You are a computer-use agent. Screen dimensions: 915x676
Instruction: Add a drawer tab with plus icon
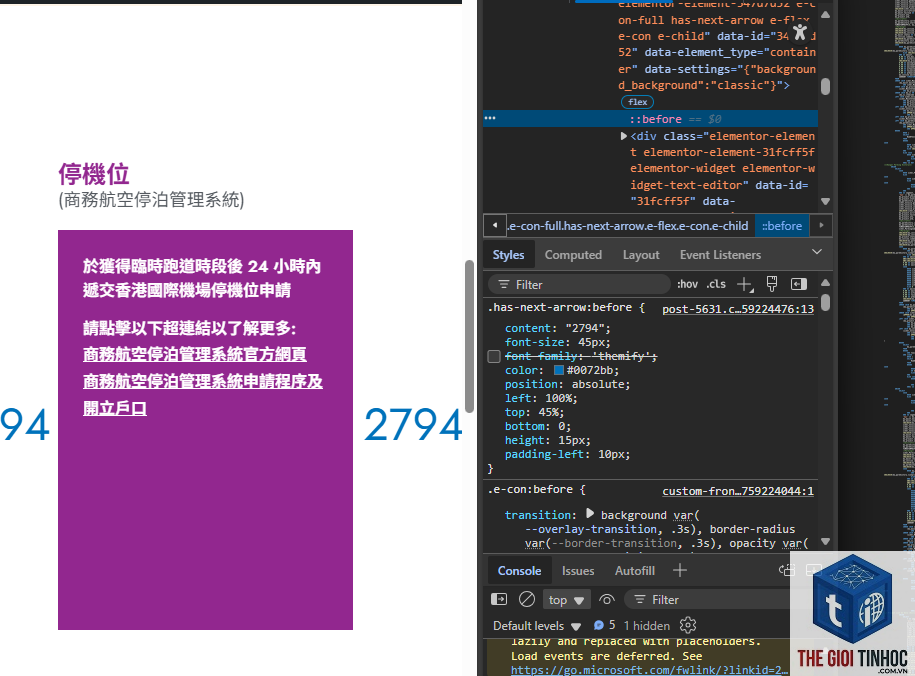pos(680,570)
